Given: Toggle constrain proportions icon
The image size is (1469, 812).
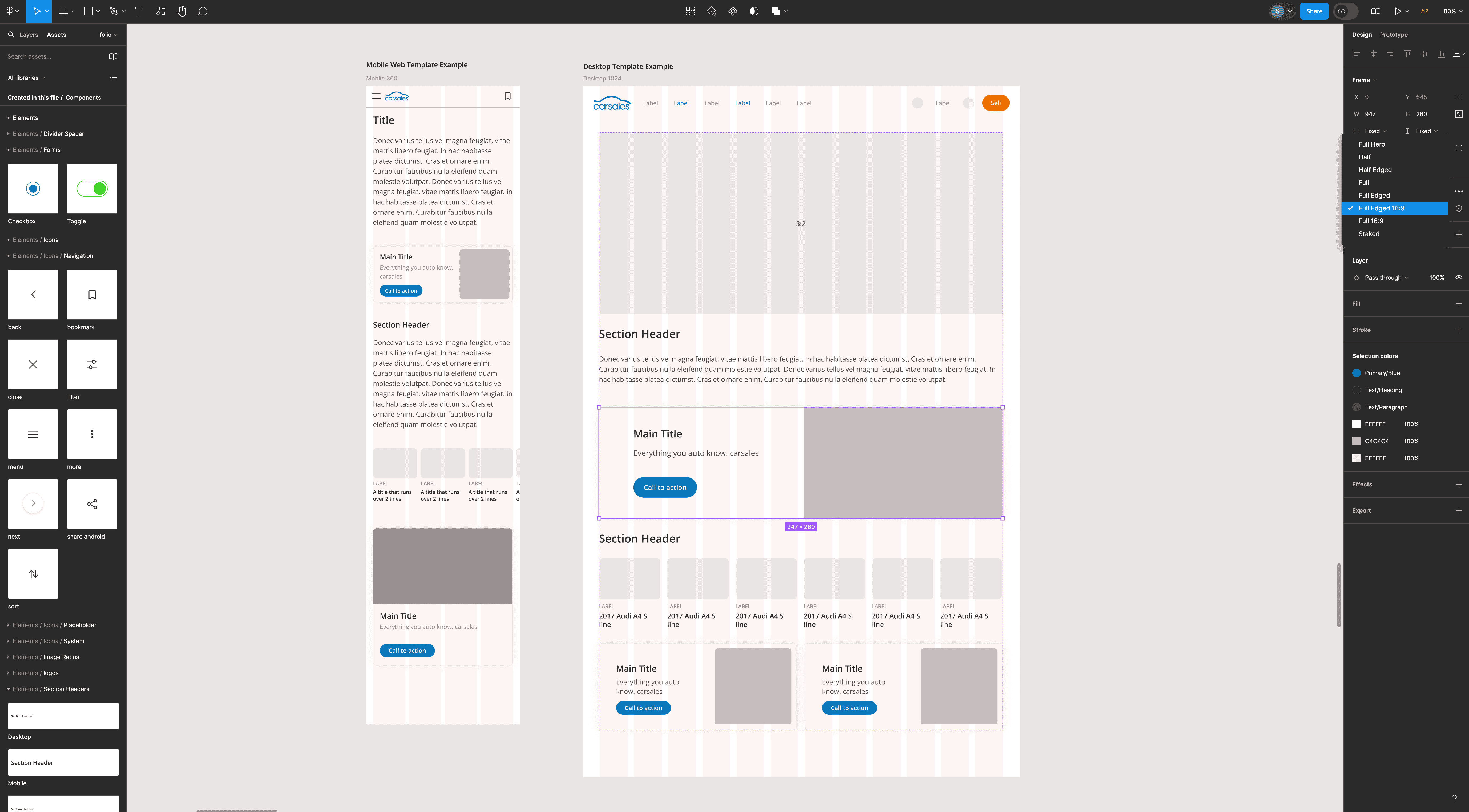Looking at the screenshot, I should pyautogui.click(x=1459, y=114).
